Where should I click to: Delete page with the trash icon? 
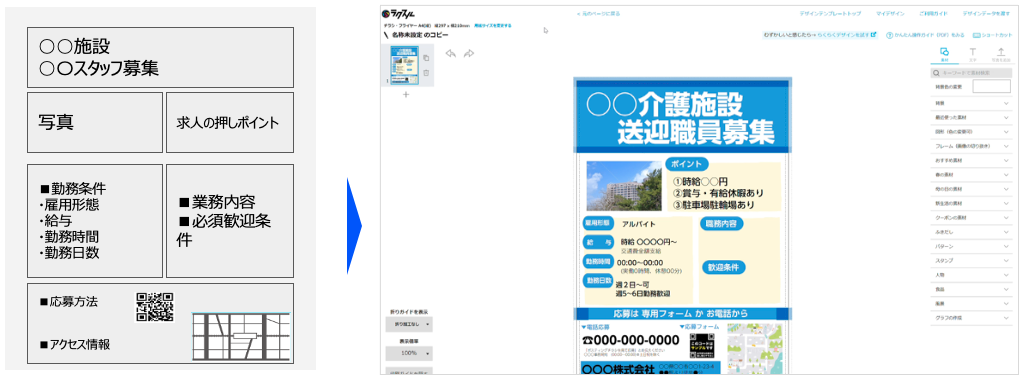coord(425,72)
